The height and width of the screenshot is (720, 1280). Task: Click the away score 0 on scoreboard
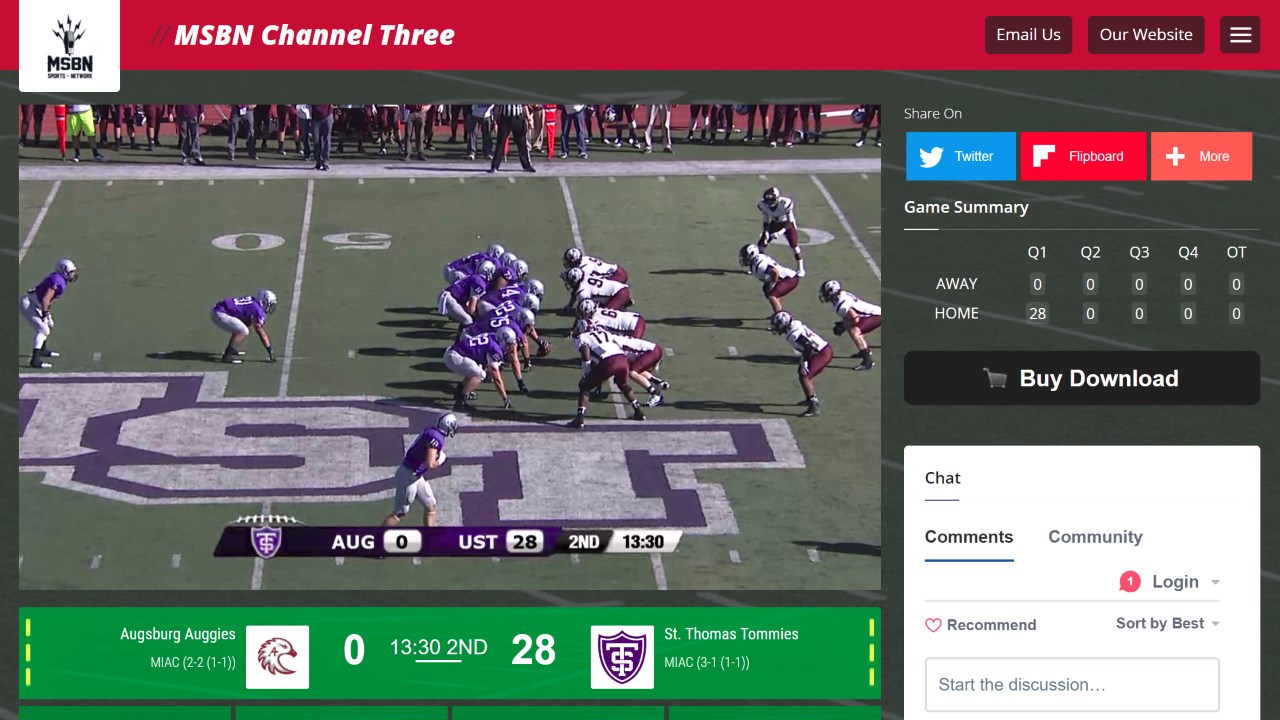(x=354, y=650)
